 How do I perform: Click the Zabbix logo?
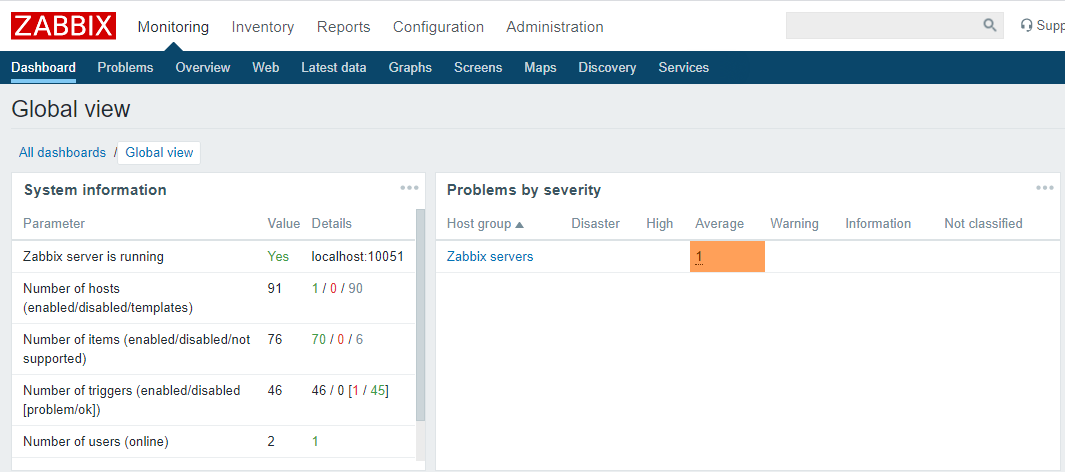click(x=64, y=26)
